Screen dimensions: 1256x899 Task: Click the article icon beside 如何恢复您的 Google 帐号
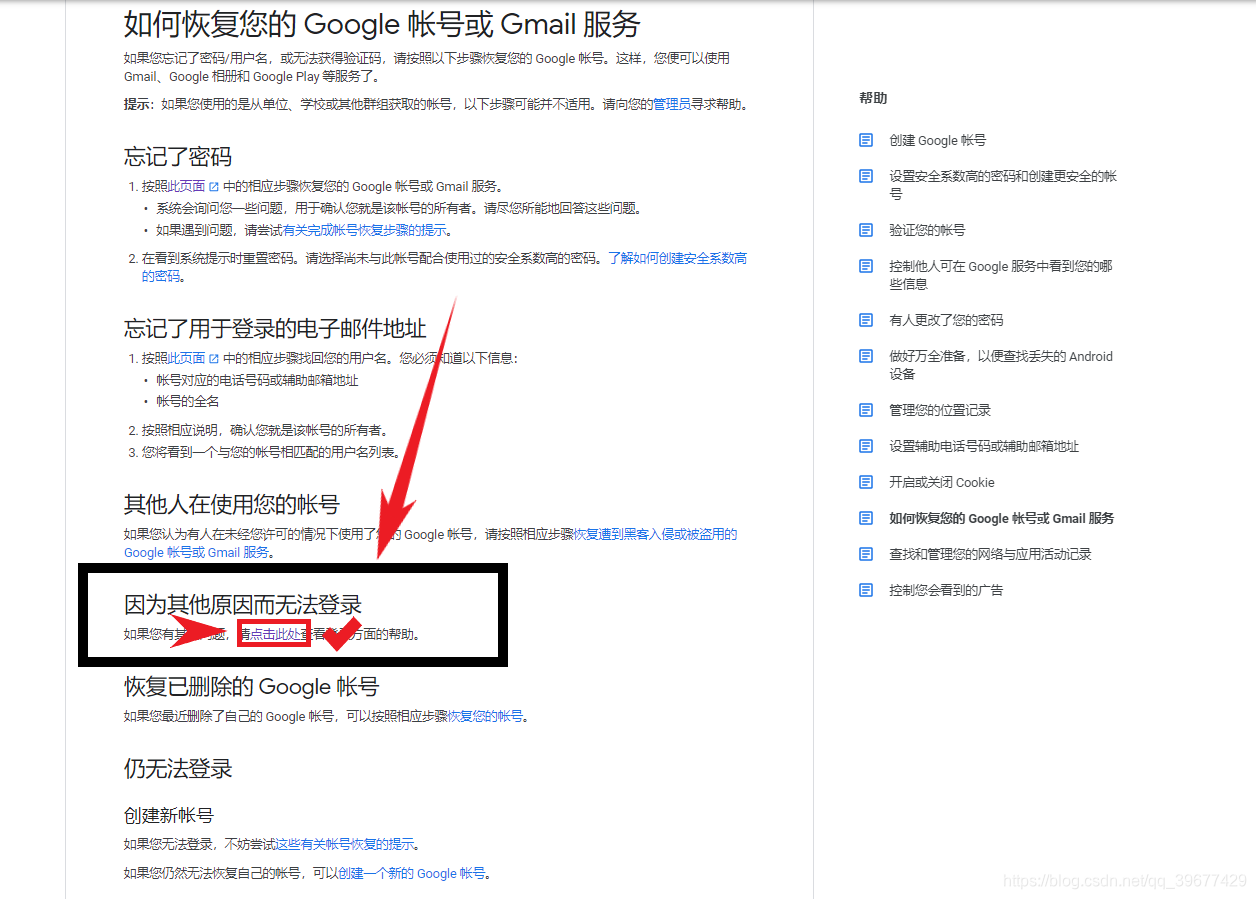tap(866, 518)
